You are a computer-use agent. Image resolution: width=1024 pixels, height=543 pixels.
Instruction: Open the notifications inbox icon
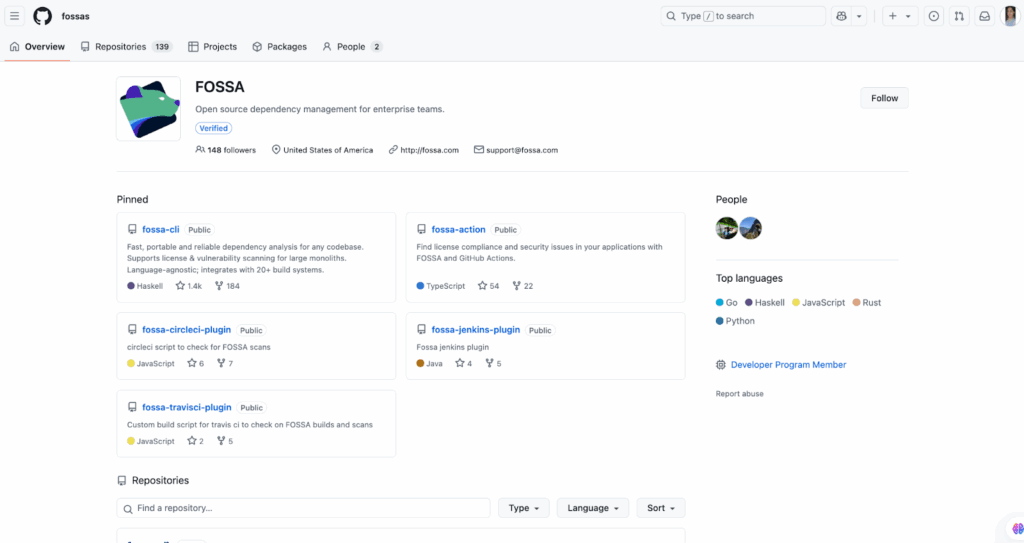point(984,16)
